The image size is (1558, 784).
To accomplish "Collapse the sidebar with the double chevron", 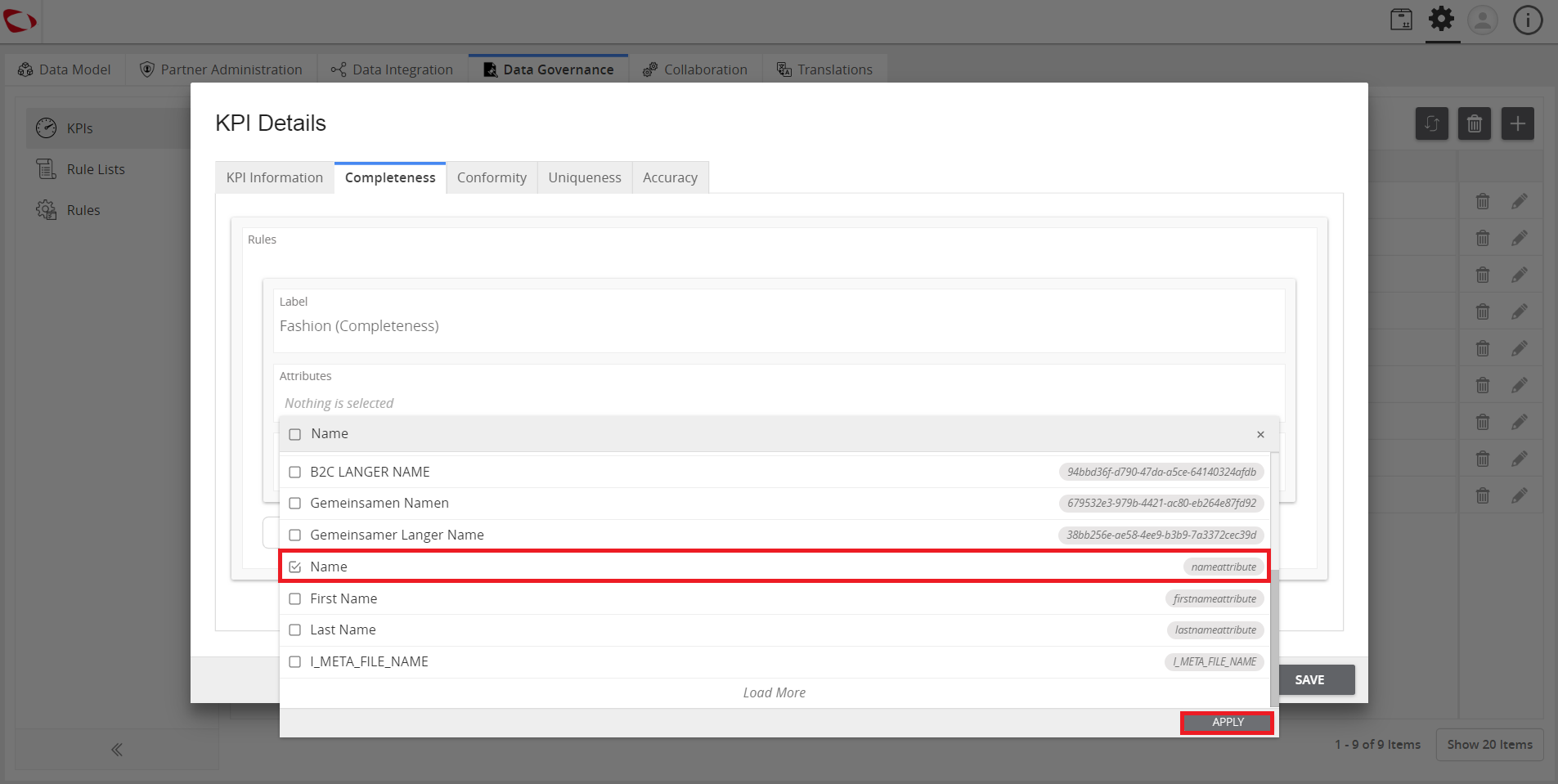I will click(x=117, y=750).
